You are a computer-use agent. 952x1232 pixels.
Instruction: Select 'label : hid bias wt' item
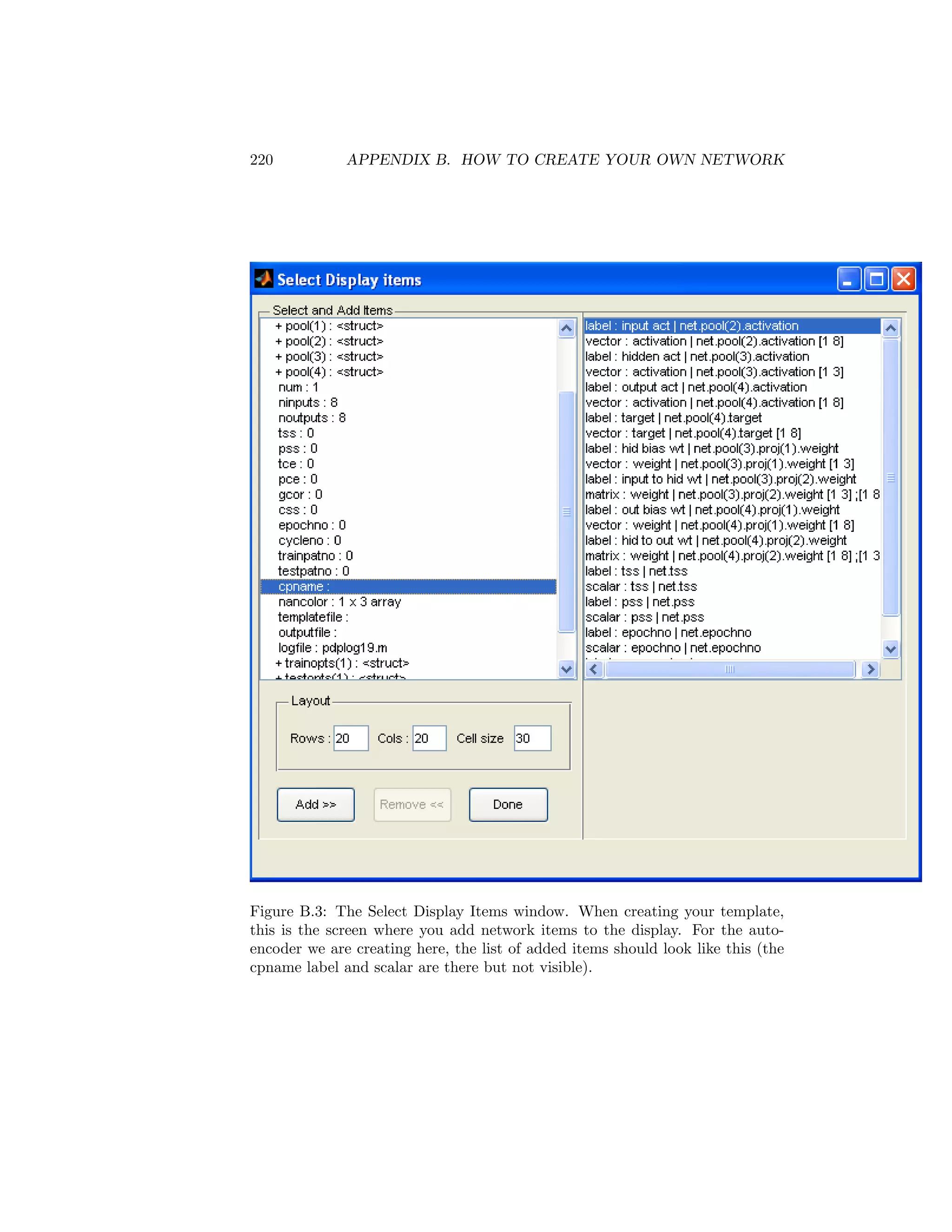click(x=733, y=449)
